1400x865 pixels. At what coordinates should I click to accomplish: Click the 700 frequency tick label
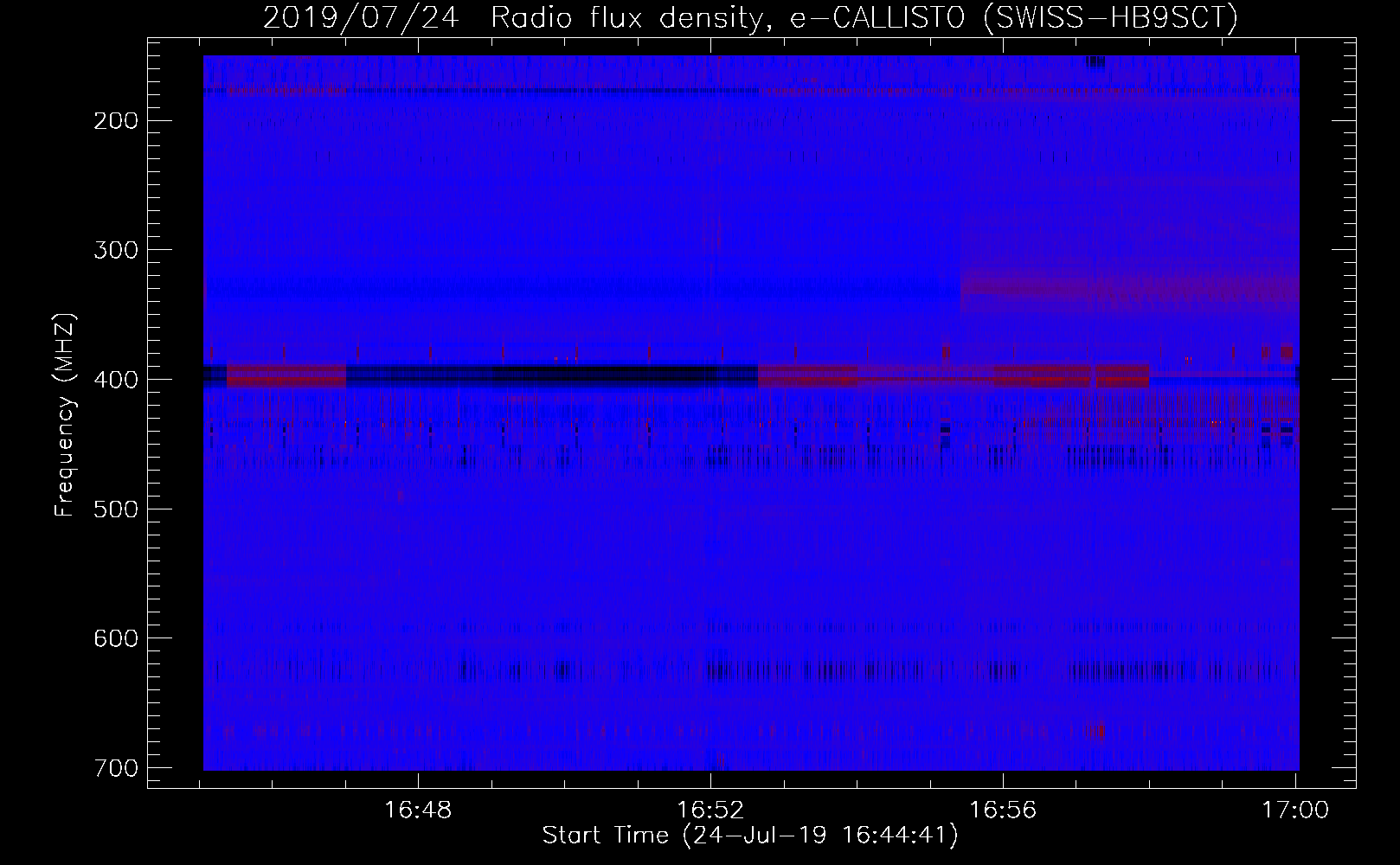115,768
